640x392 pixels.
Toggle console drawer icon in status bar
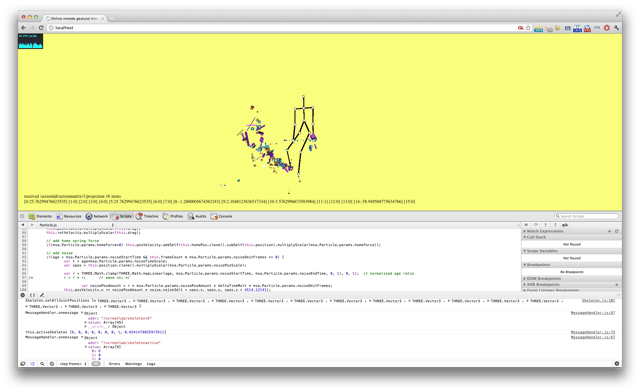coord(32,364)
